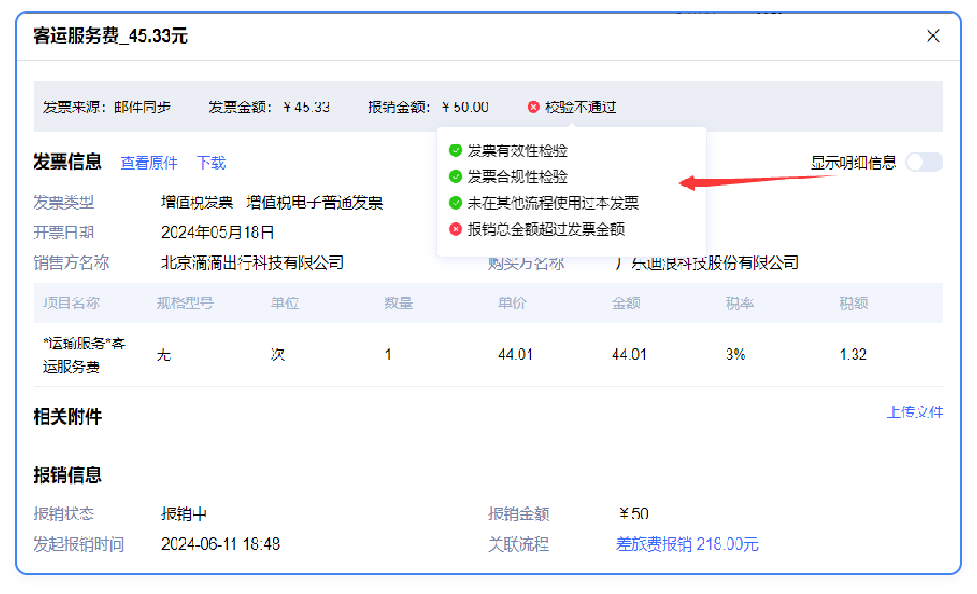Click the 报销金额 ¥50.00 summary value

tap(465, 107)
